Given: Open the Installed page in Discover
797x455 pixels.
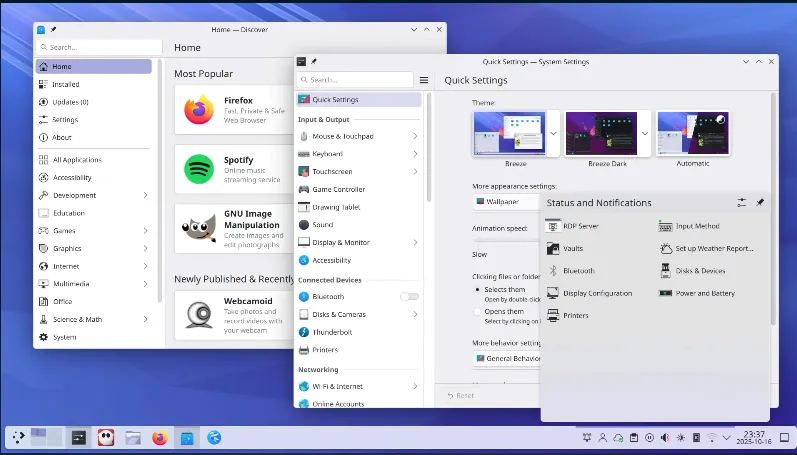Looking at the screenshot, I should tap(66, 85).
